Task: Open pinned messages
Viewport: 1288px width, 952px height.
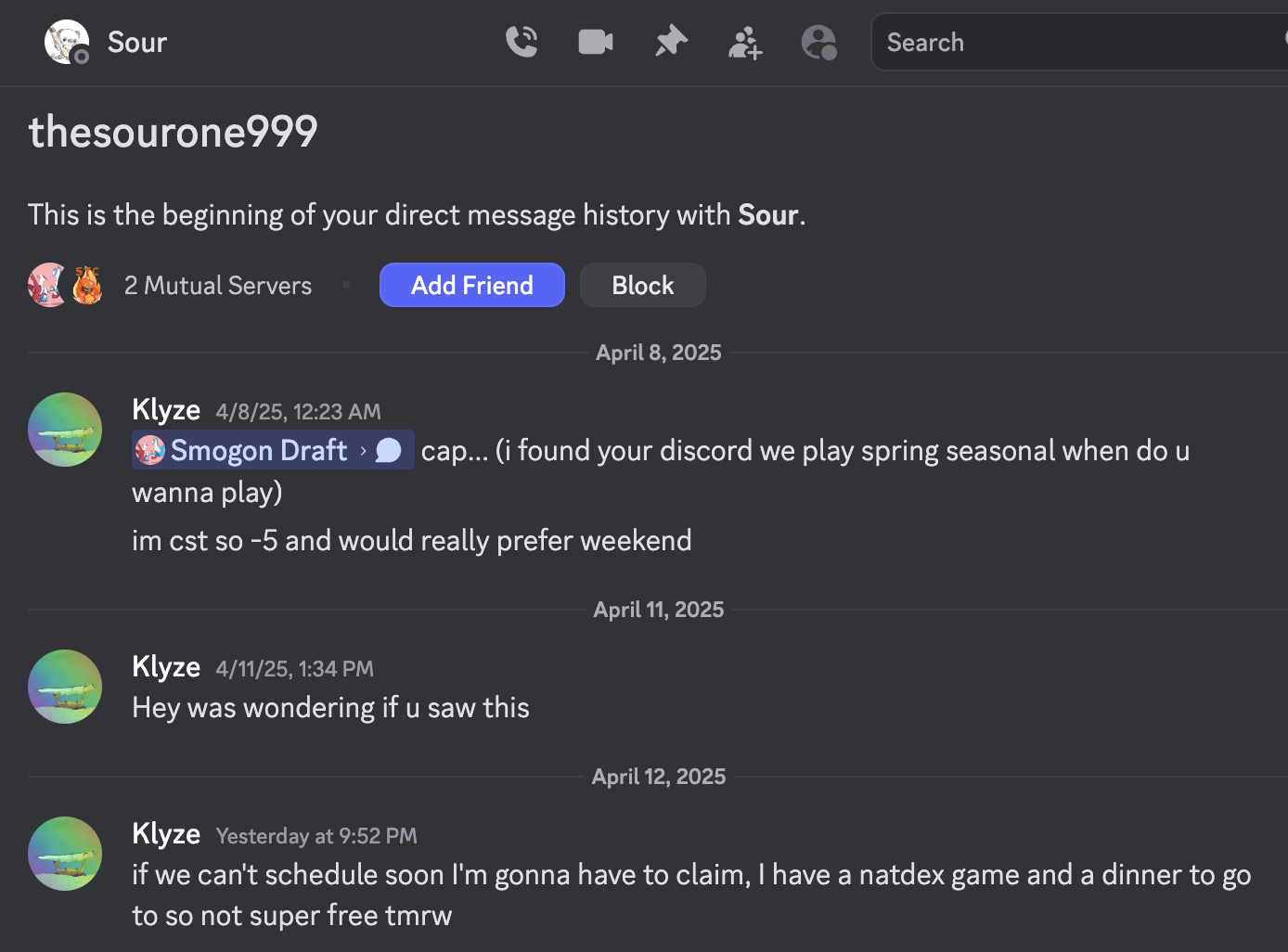Action: tap(671, 42)
